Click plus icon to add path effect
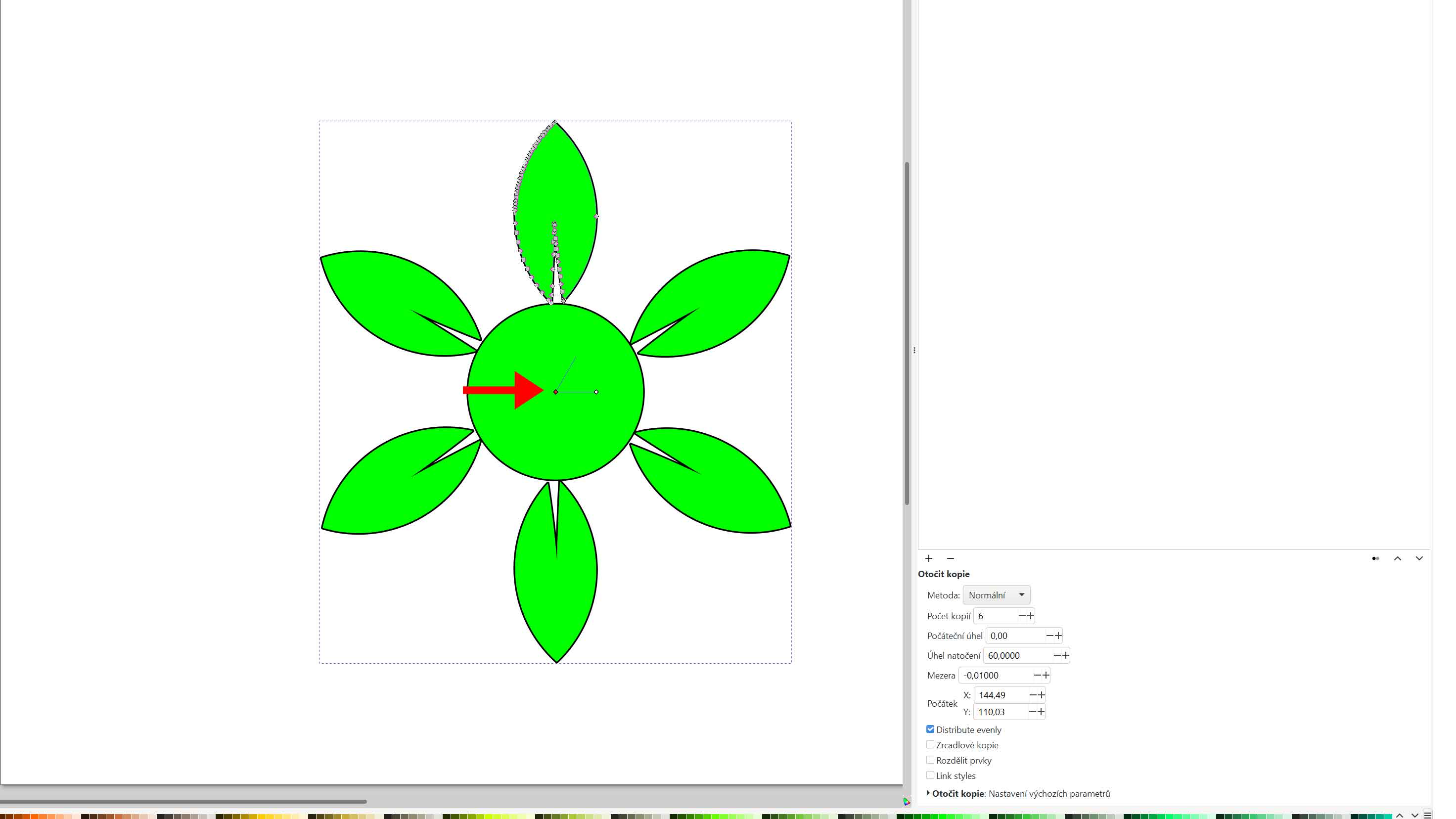 (929, 558)
